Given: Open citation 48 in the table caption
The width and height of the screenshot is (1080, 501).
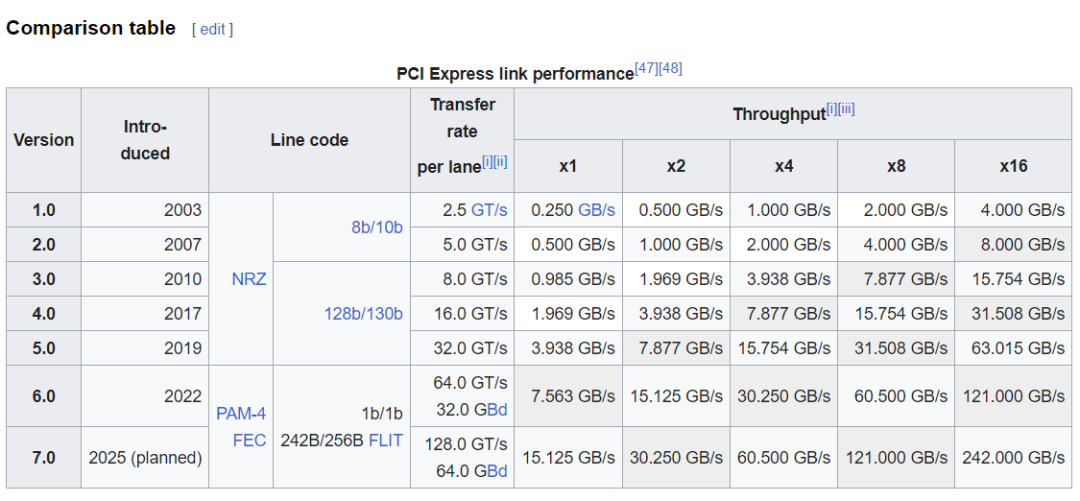Looking at the screenshot, I should click(x=671, y=69).
